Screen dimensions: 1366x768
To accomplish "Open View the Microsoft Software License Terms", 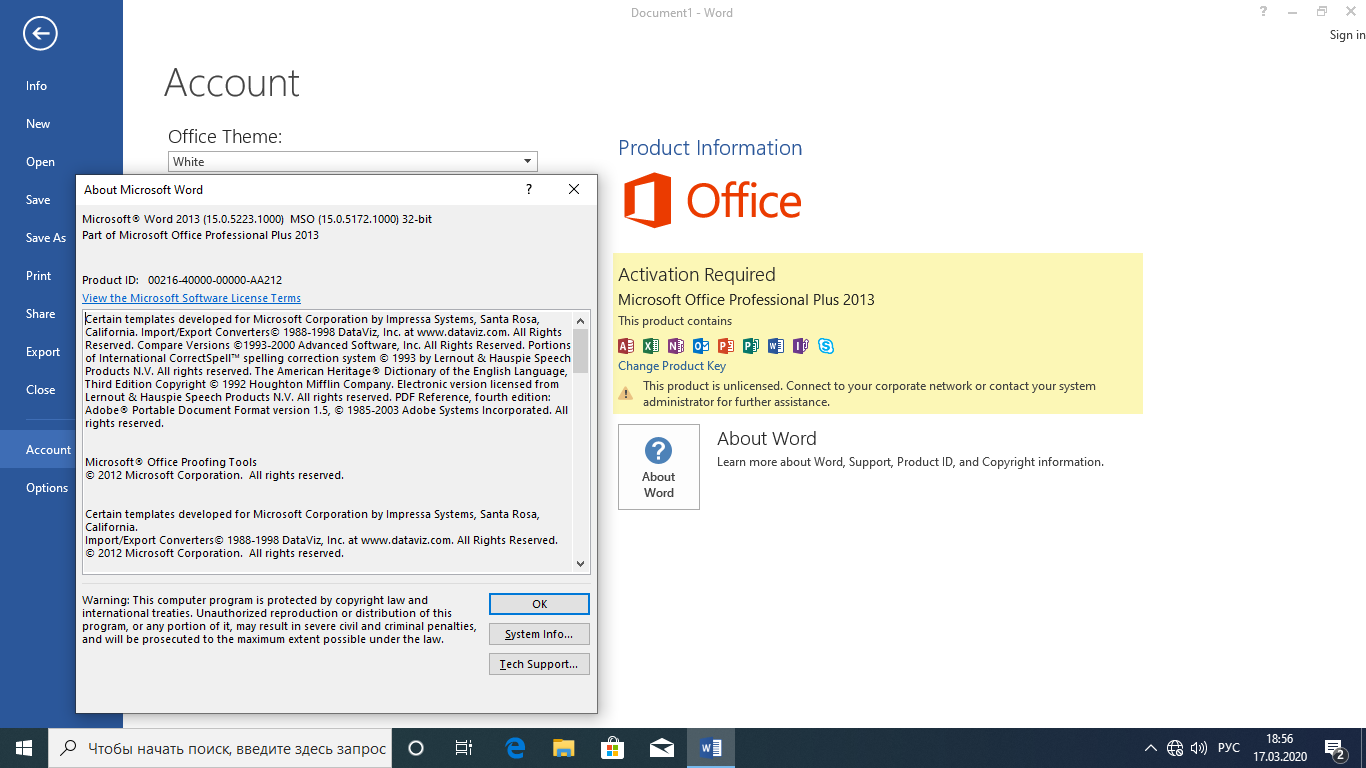I will pos(191,298).
